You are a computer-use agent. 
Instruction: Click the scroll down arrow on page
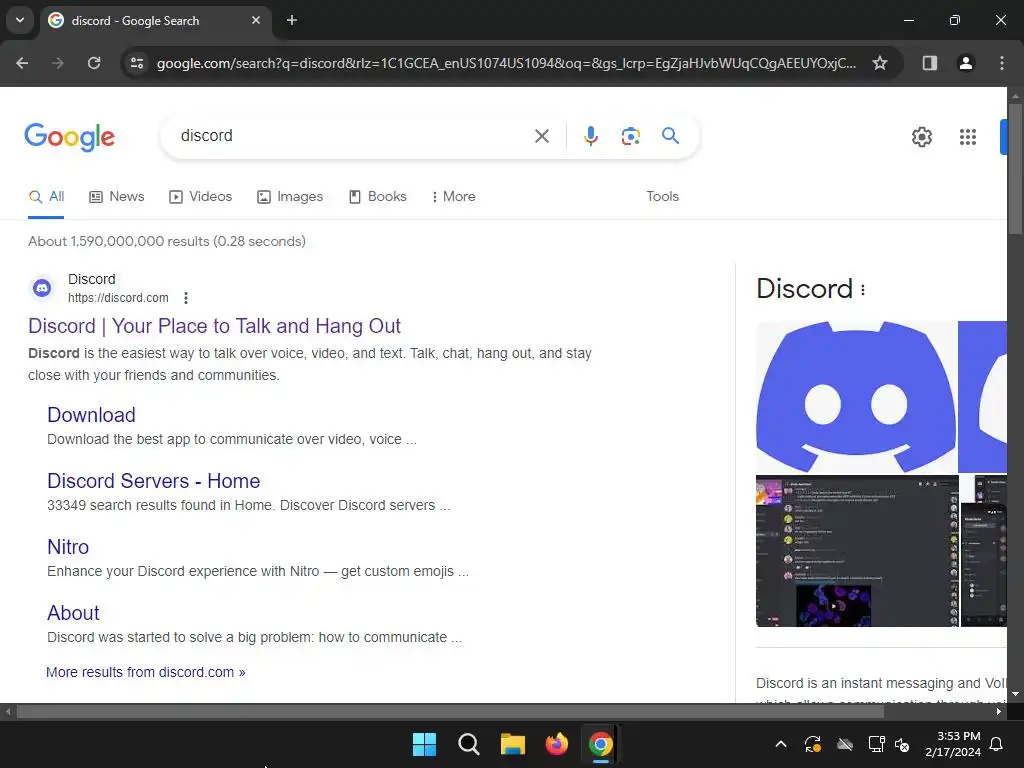tap(1015, 694)
